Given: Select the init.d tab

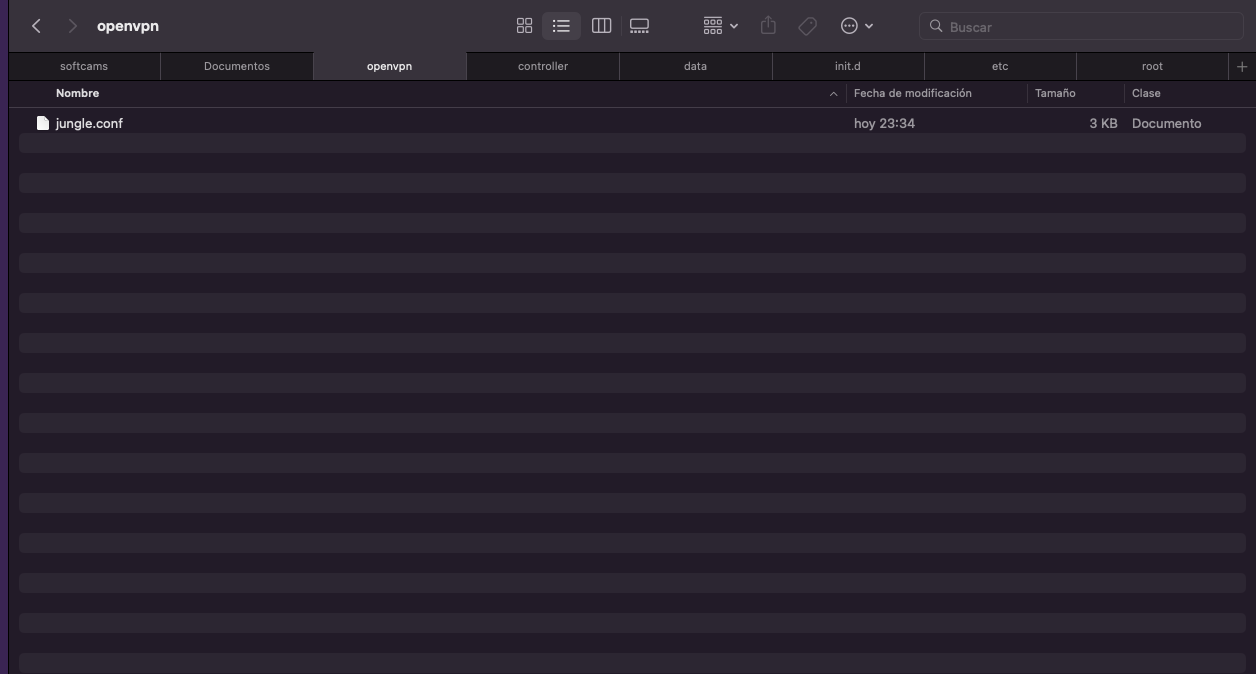Looking at the screenshot, I should click(x=847, y=66).
